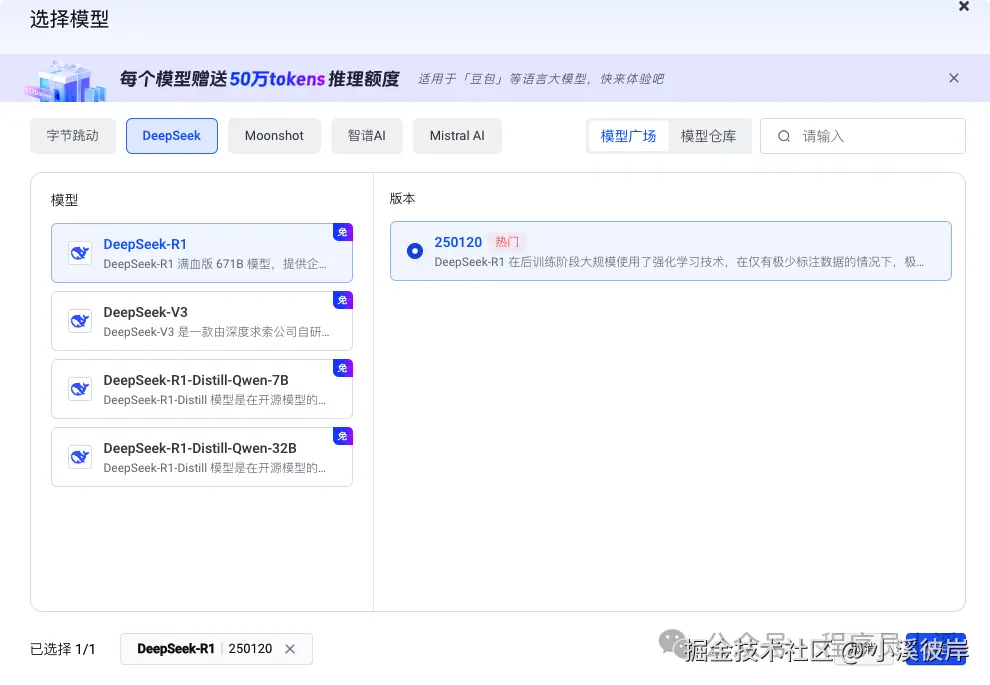Screen dimensions: 990x685
Task: Click the whale icon beside DeepSeek-V3
Action: click(x=79, y=320)
